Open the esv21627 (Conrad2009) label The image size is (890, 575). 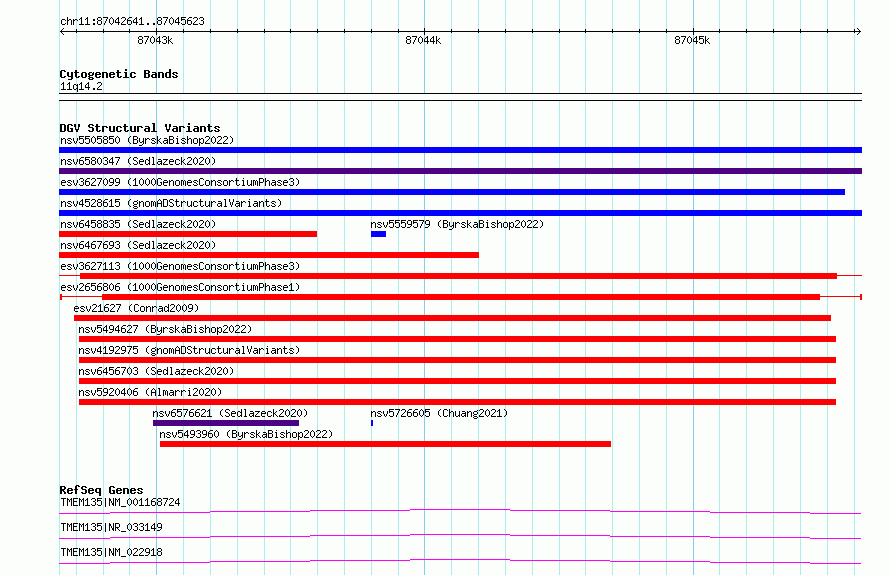(x=136, y=308)
